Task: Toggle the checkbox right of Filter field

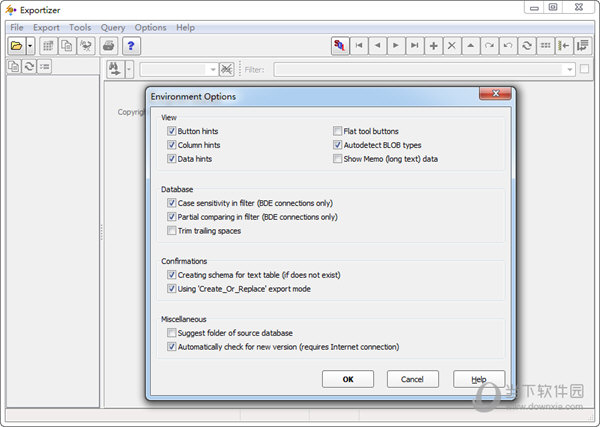Action: pos(584,69)
